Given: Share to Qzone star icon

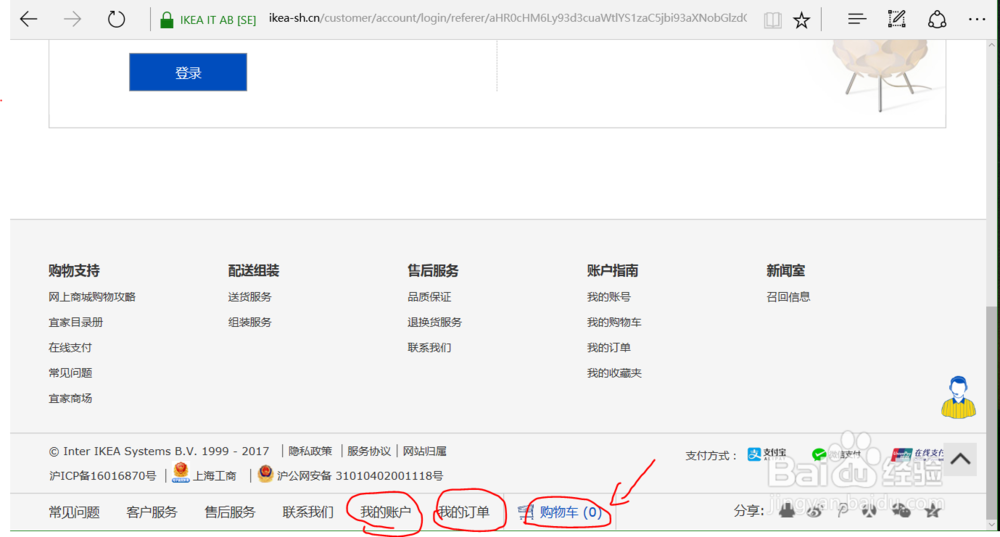Looking at the screenshot, I should 932,510.
